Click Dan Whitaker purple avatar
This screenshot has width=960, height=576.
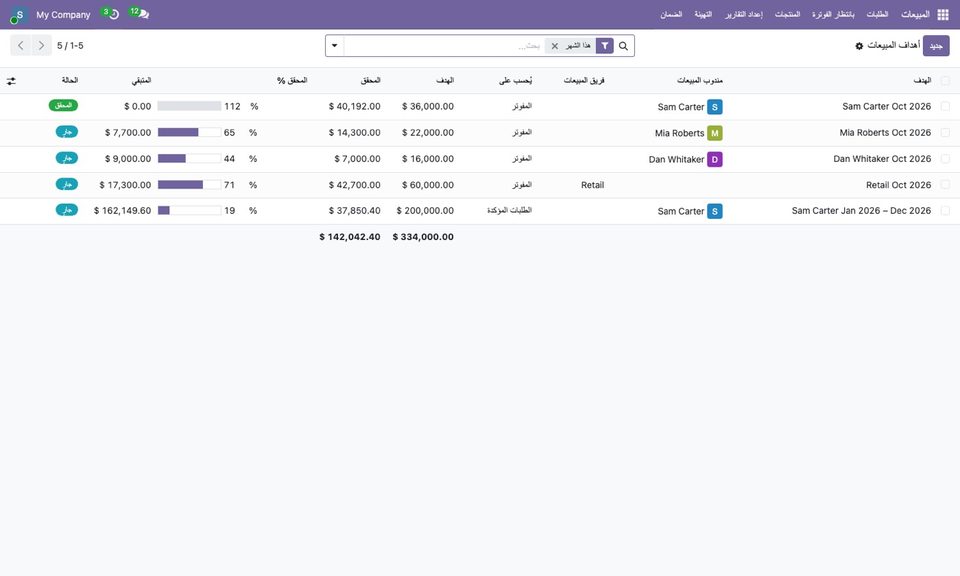(x=714, y=159)
